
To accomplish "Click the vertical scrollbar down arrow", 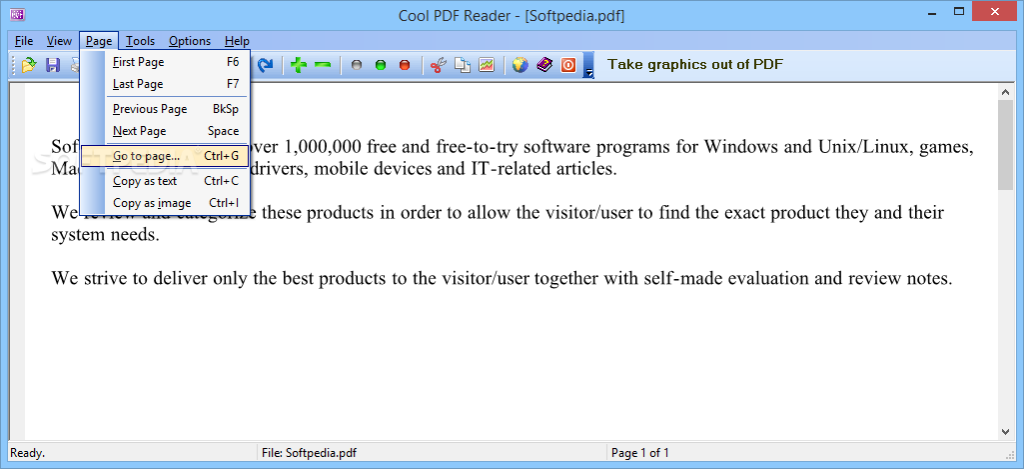I will pos(1006,432).
